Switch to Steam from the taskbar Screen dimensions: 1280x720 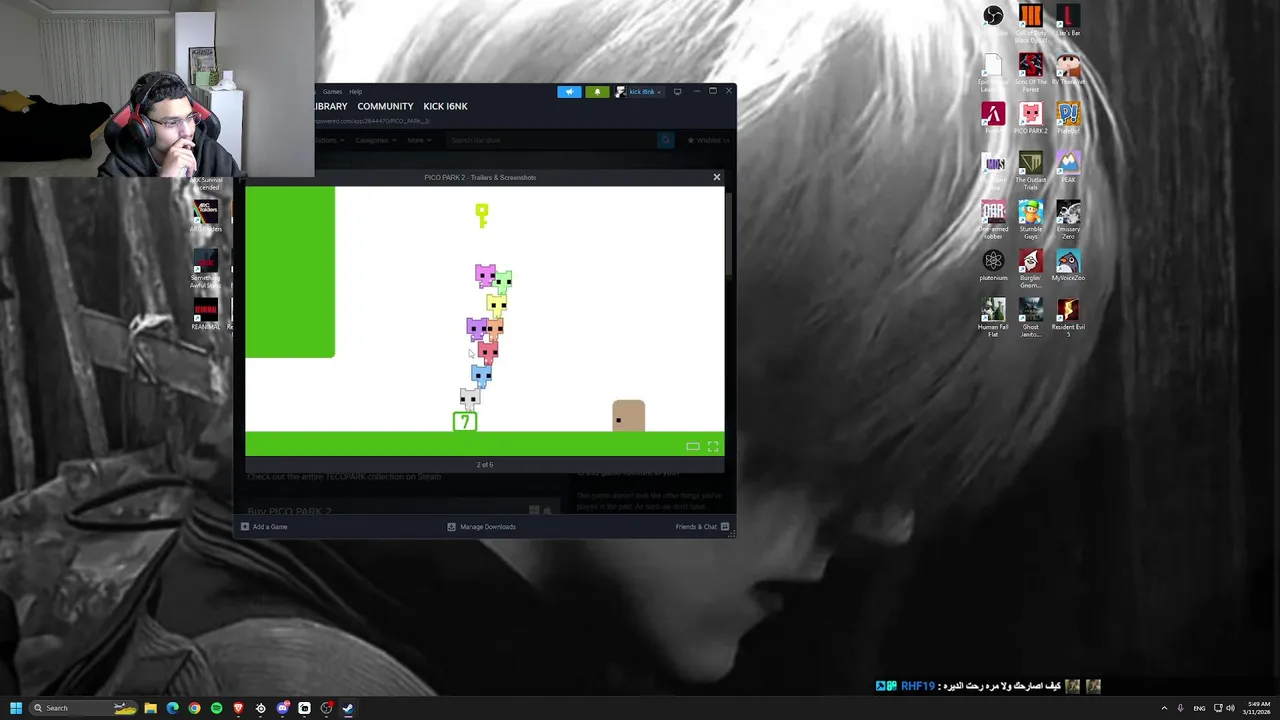[x=348, y=708]
